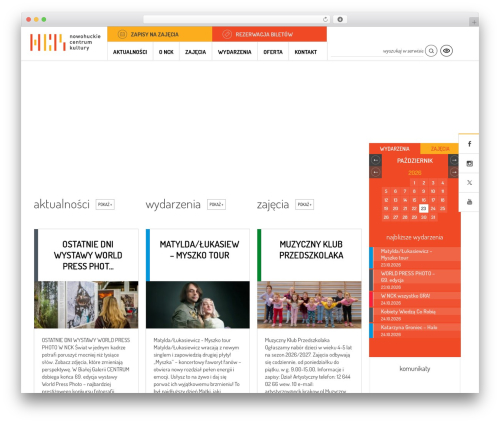Open the Aktualności menu
Viewport: 500px width, 423px height.
(130, 52)
